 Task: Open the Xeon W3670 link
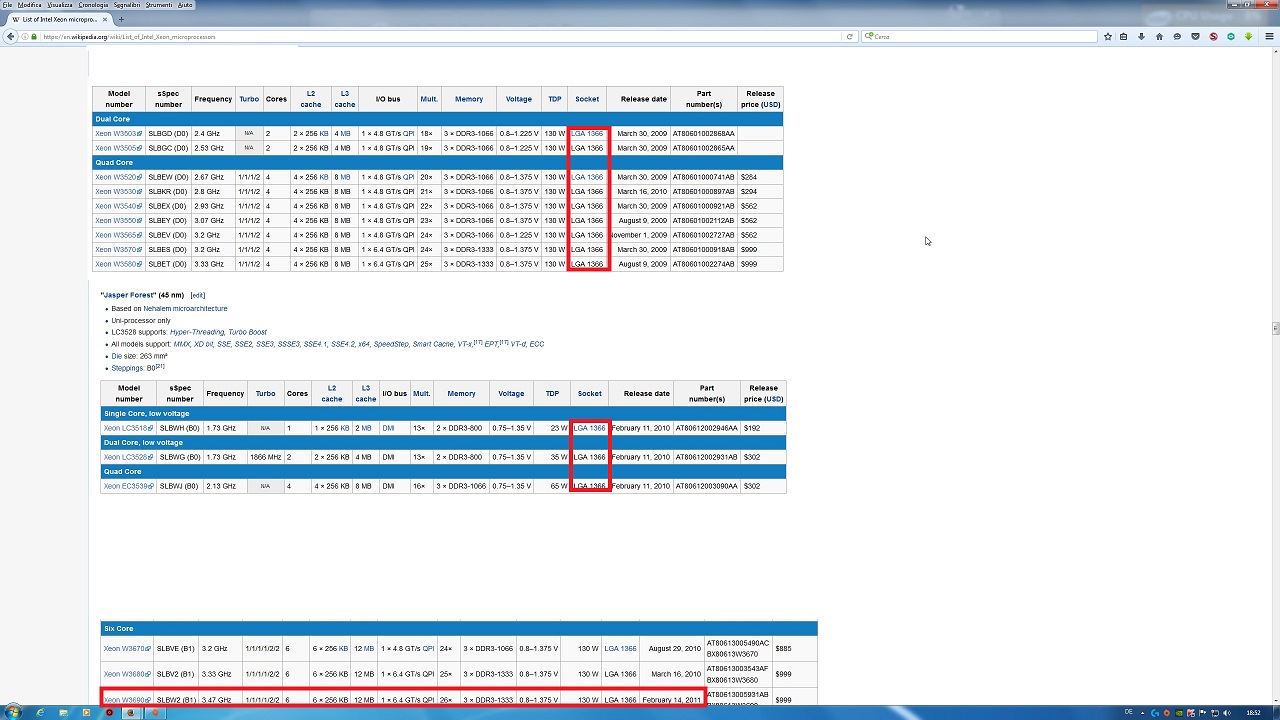pyautogui.click(x=127, y=648)
